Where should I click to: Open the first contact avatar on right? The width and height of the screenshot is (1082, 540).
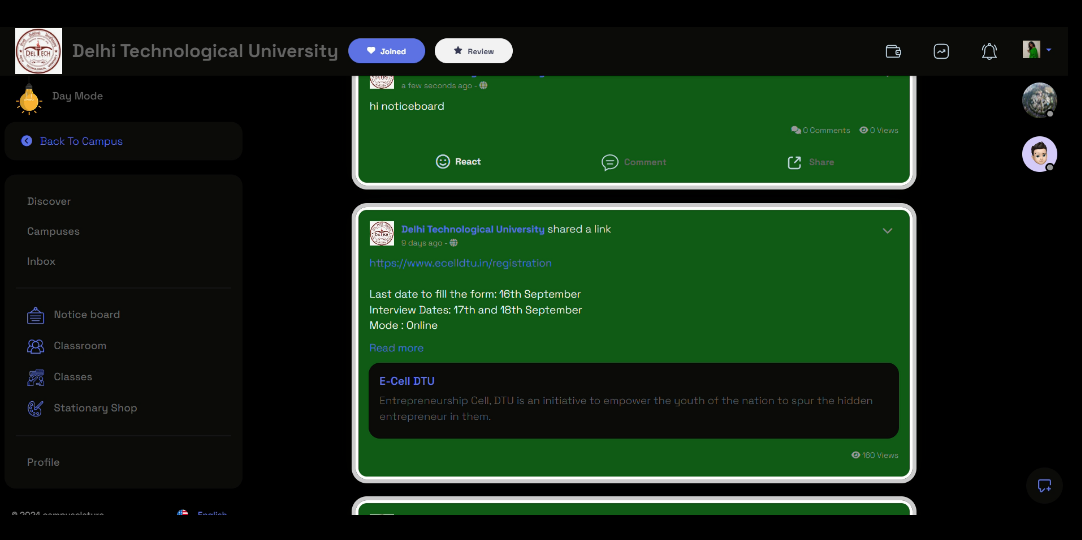click(x=1039, y=100)
